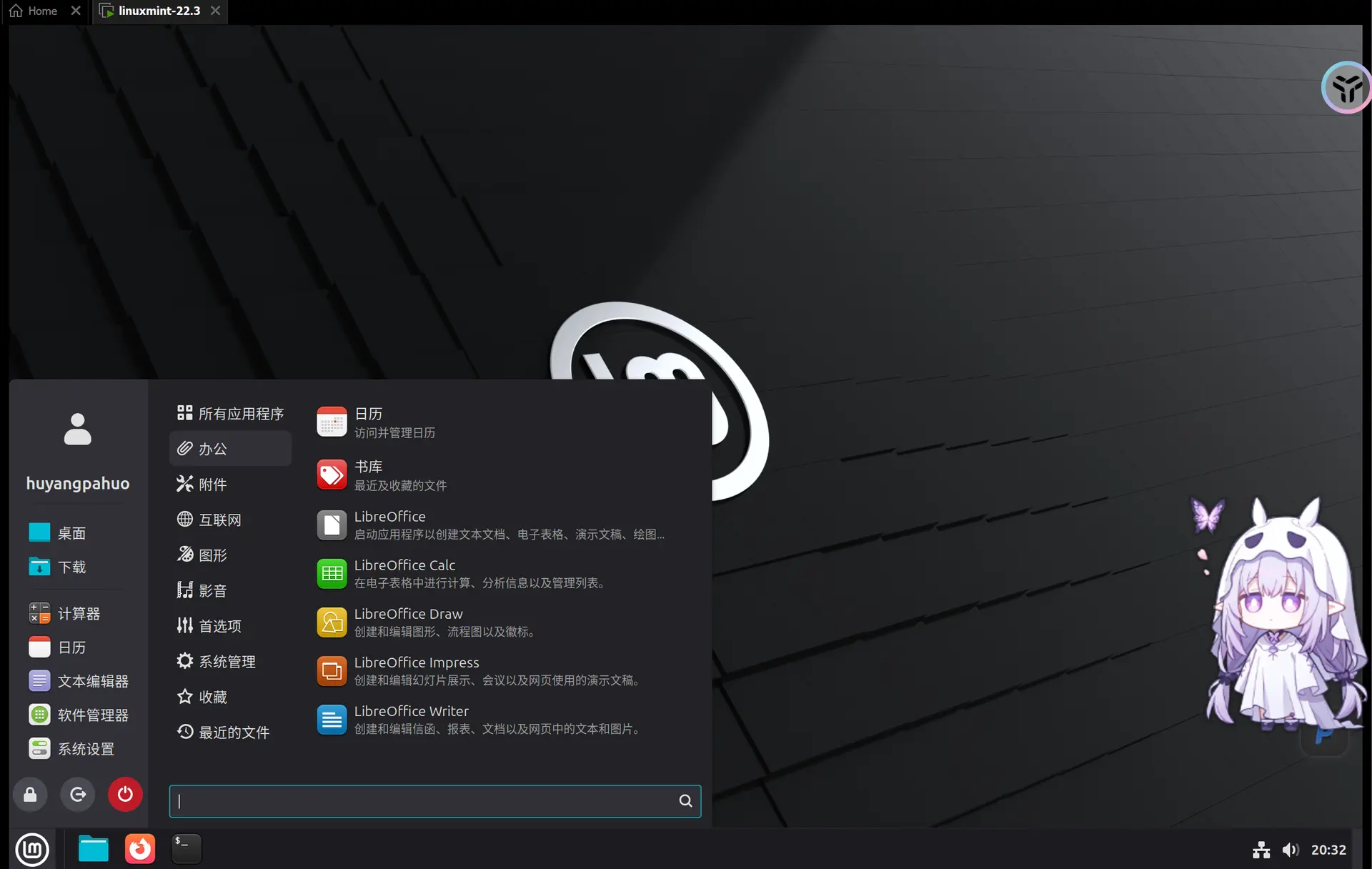The height and width of the screenshot is (869, 1372).
Task: Click the user avatar icon above huyangpahuo
Action: click(x=78, y=429)
